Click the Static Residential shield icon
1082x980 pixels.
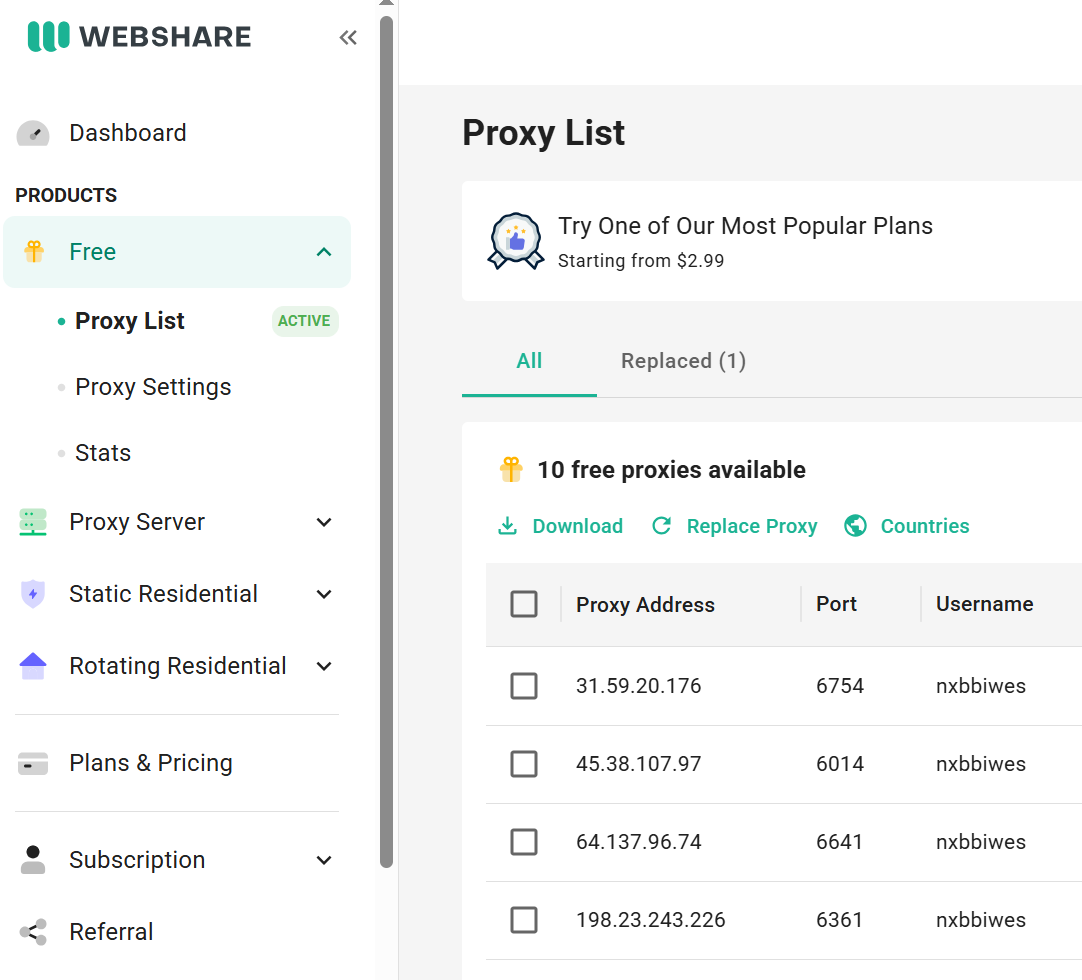pyautogui.click(x=33, y=594)
